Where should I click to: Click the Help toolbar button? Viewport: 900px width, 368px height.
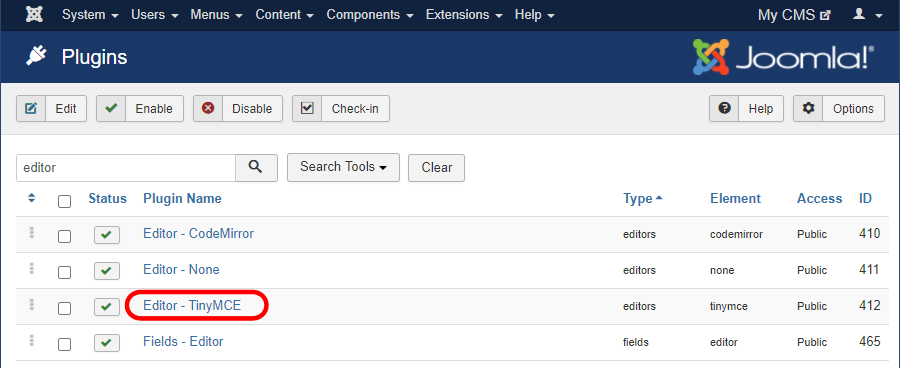click(x=746, y=109)
